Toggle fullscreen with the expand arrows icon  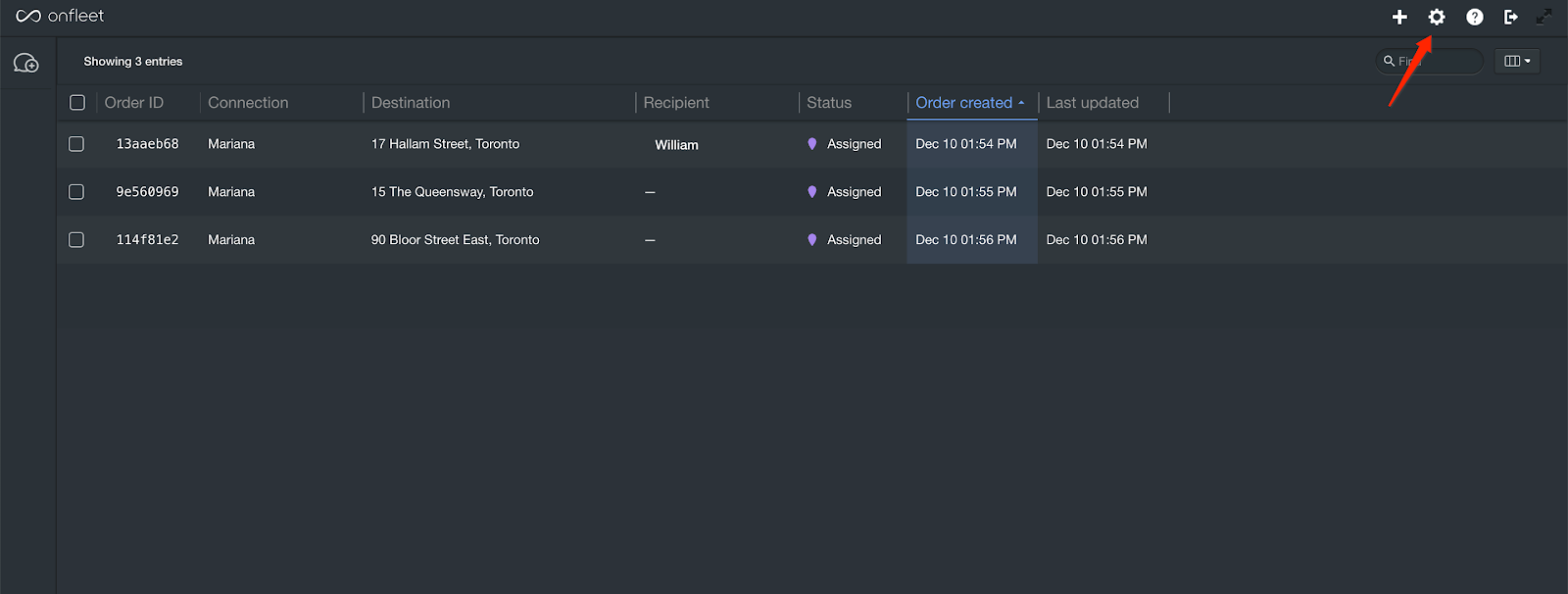pos(1544,17)
